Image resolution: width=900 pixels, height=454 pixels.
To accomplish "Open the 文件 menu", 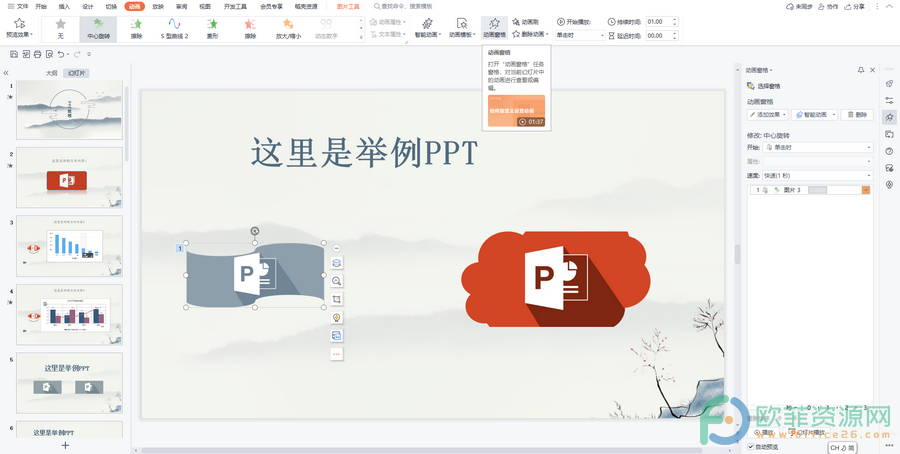I will tap(18, 7).
